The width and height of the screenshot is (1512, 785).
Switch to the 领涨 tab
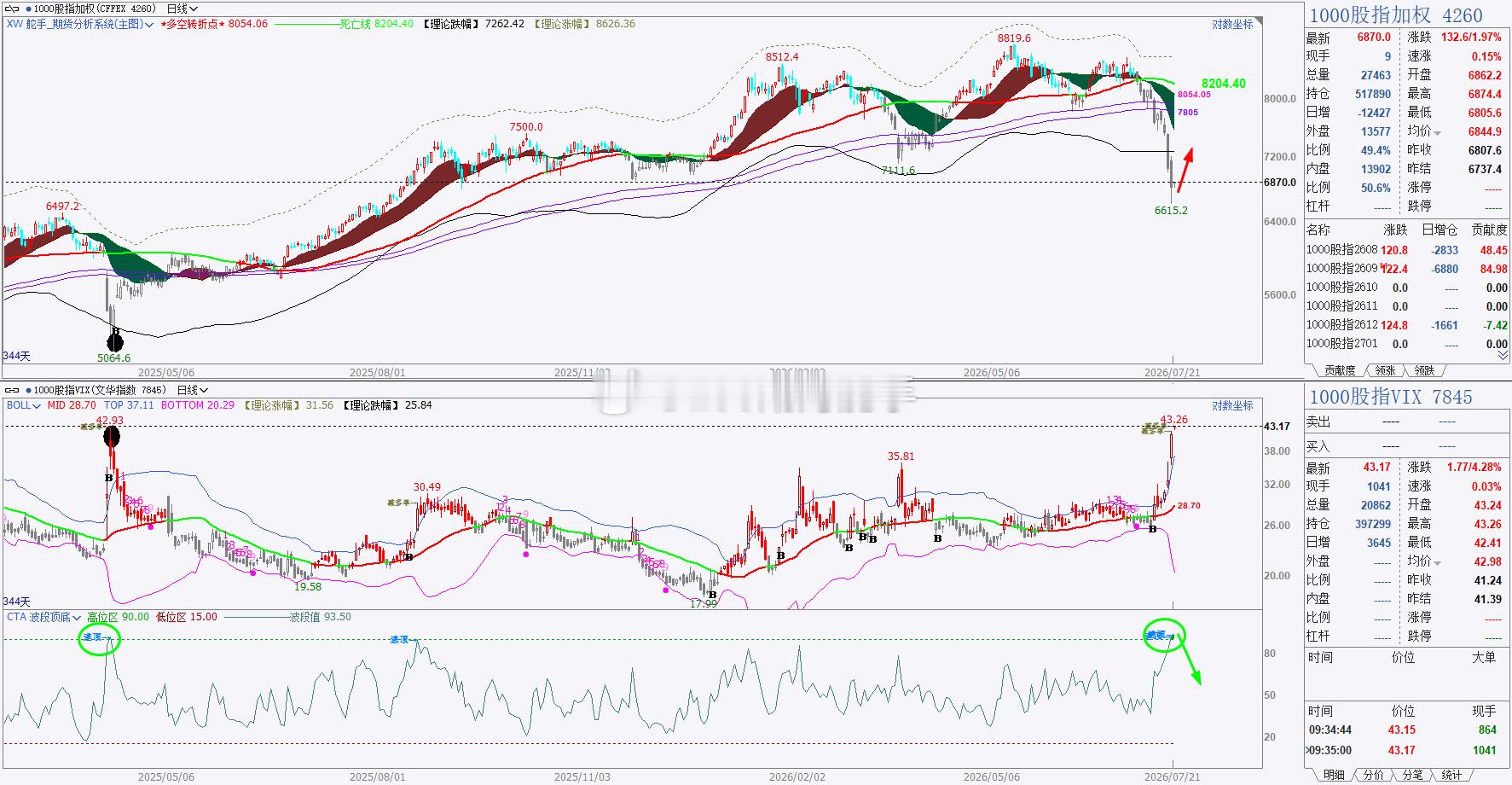pyautogui.click(x=1386, y=370)
